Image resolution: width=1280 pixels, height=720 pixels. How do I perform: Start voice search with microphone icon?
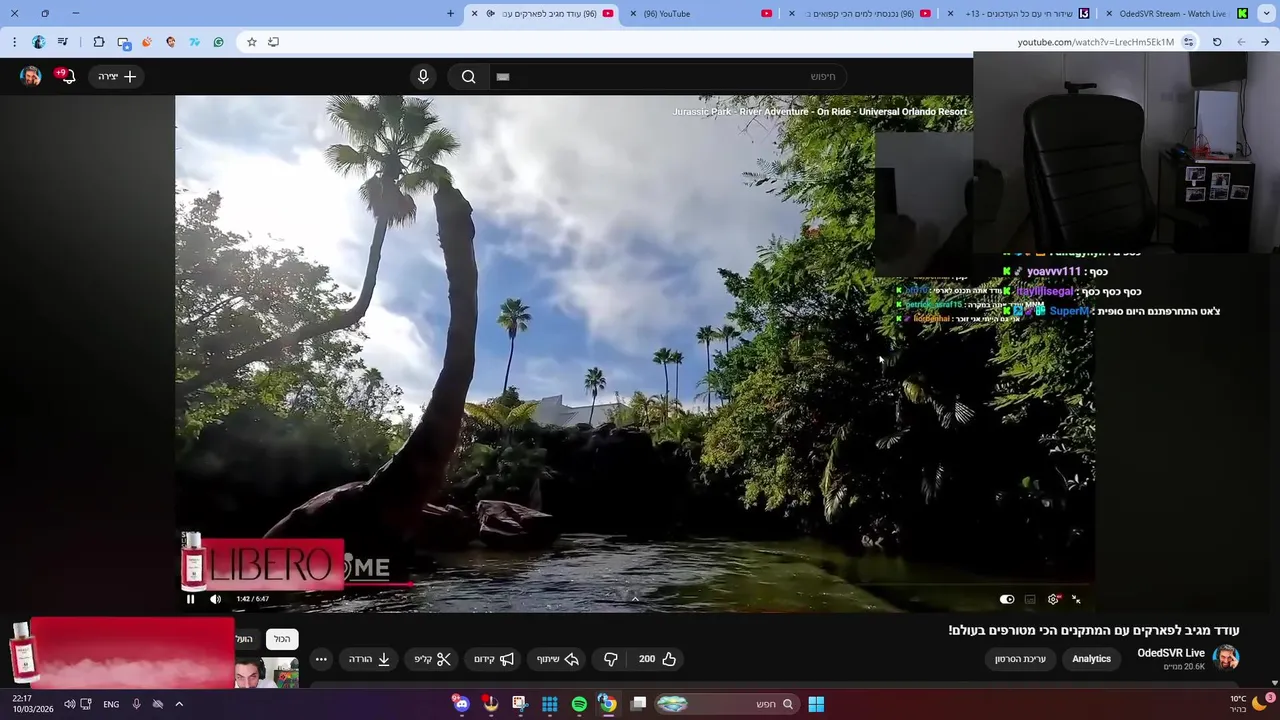click(x=423, y=76)
